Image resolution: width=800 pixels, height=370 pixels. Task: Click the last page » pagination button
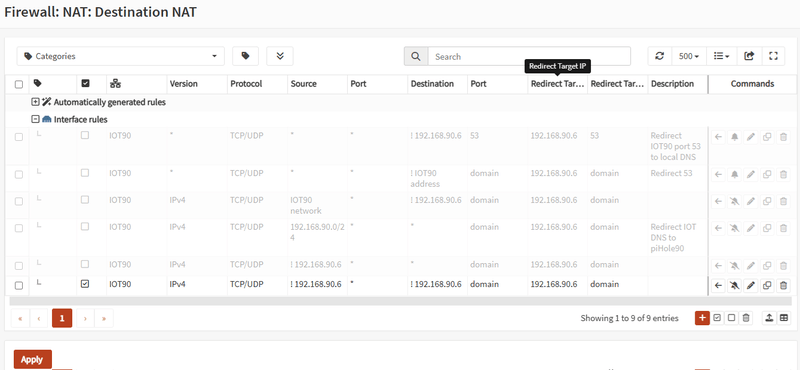pyautogui.click(x=104, y=318)
